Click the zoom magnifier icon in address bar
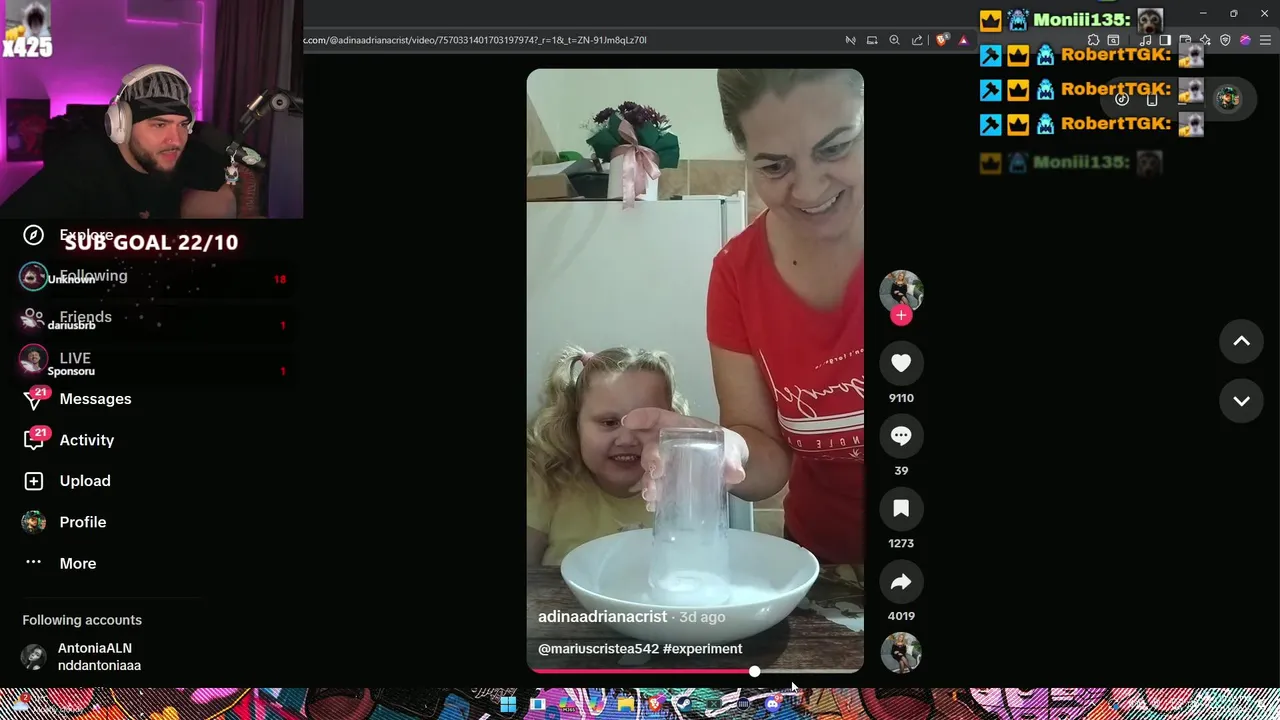This screenshot has width=1280, height=720. point(894,40)
